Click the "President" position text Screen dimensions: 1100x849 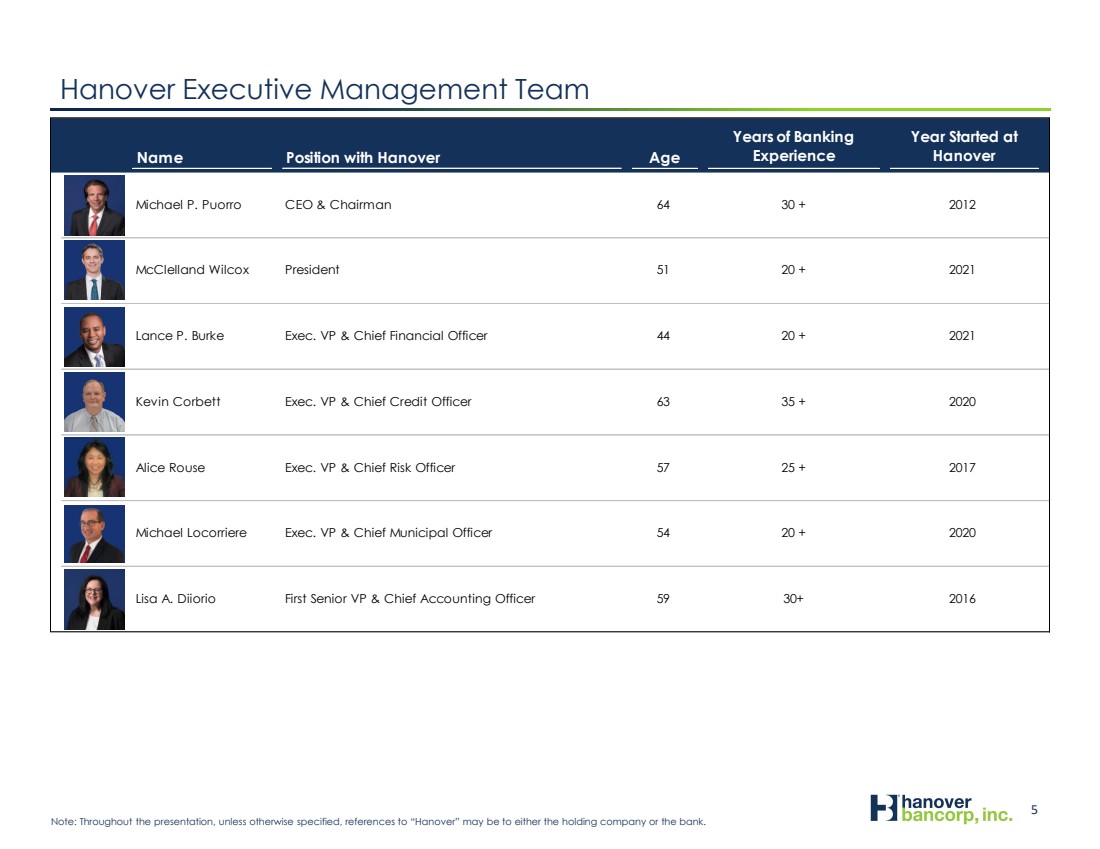coord(312,270)
